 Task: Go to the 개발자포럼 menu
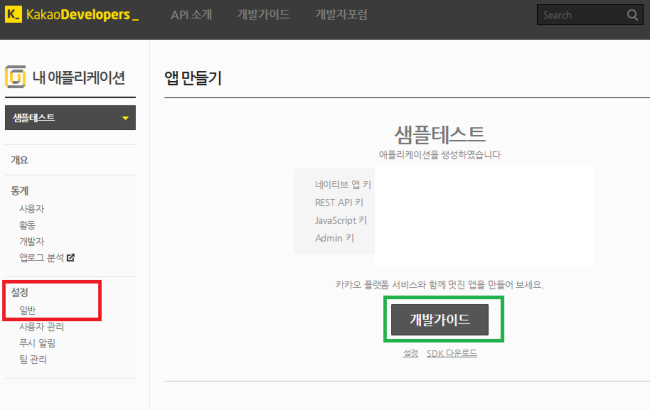(x=343, y=16)
